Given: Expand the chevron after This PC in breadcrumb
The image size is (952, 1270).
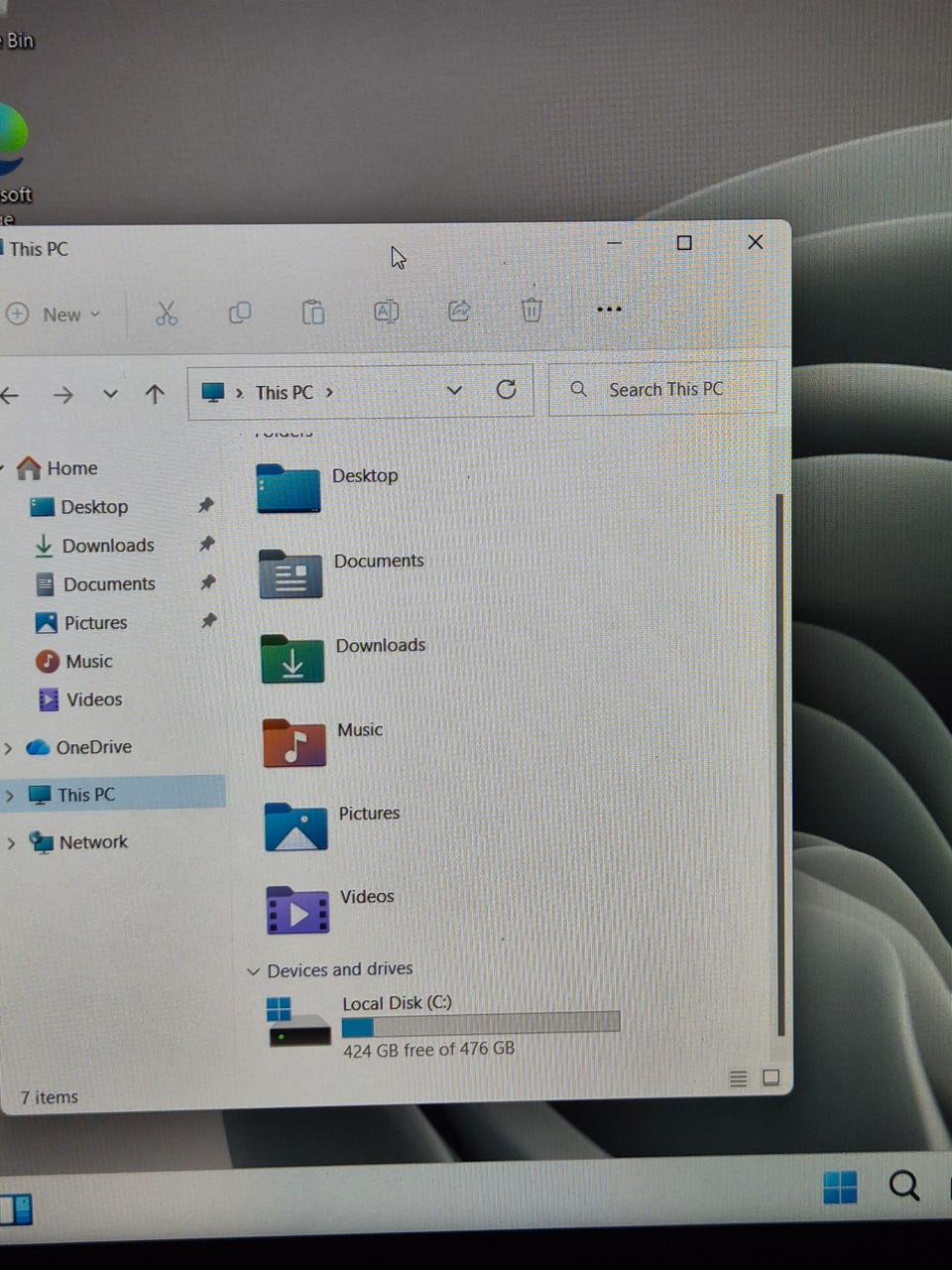Looking at the screenshot, I should pyautogui.click(x=329, y=392).
